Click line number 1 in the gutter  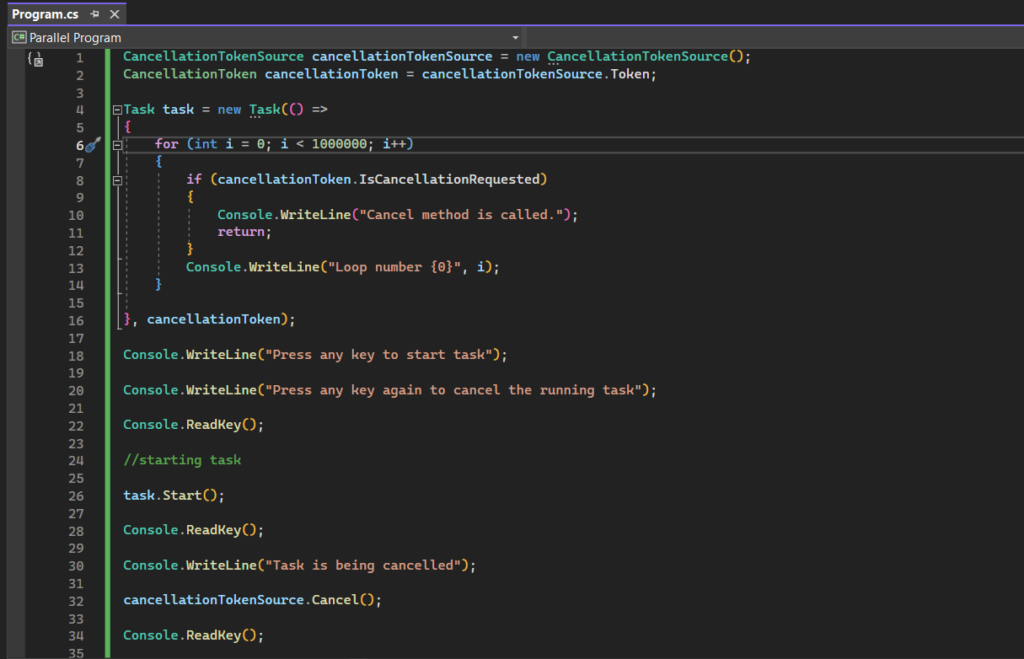click(80, 57)
